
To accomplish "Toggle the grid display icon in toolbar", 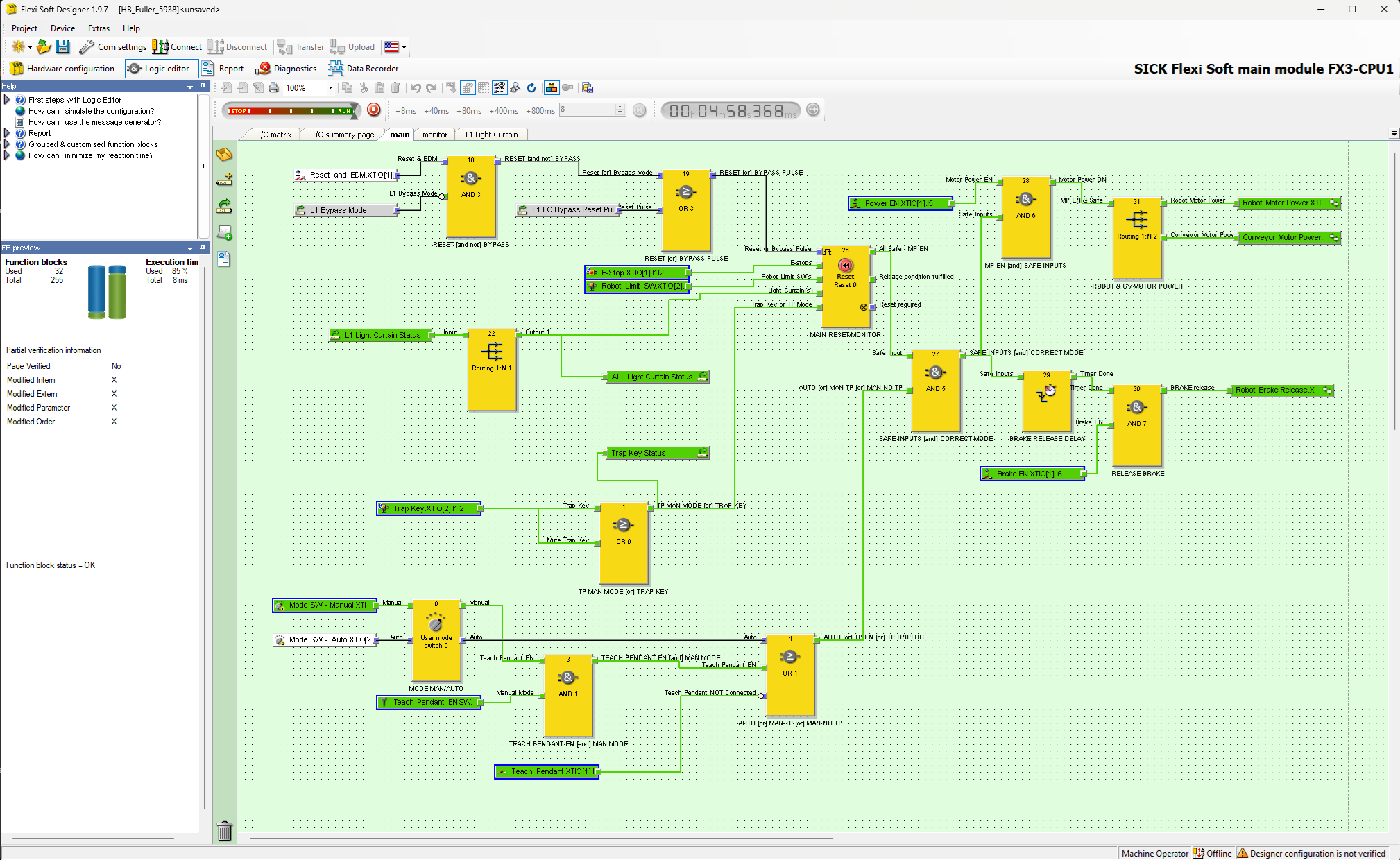I will coord(484,88).
